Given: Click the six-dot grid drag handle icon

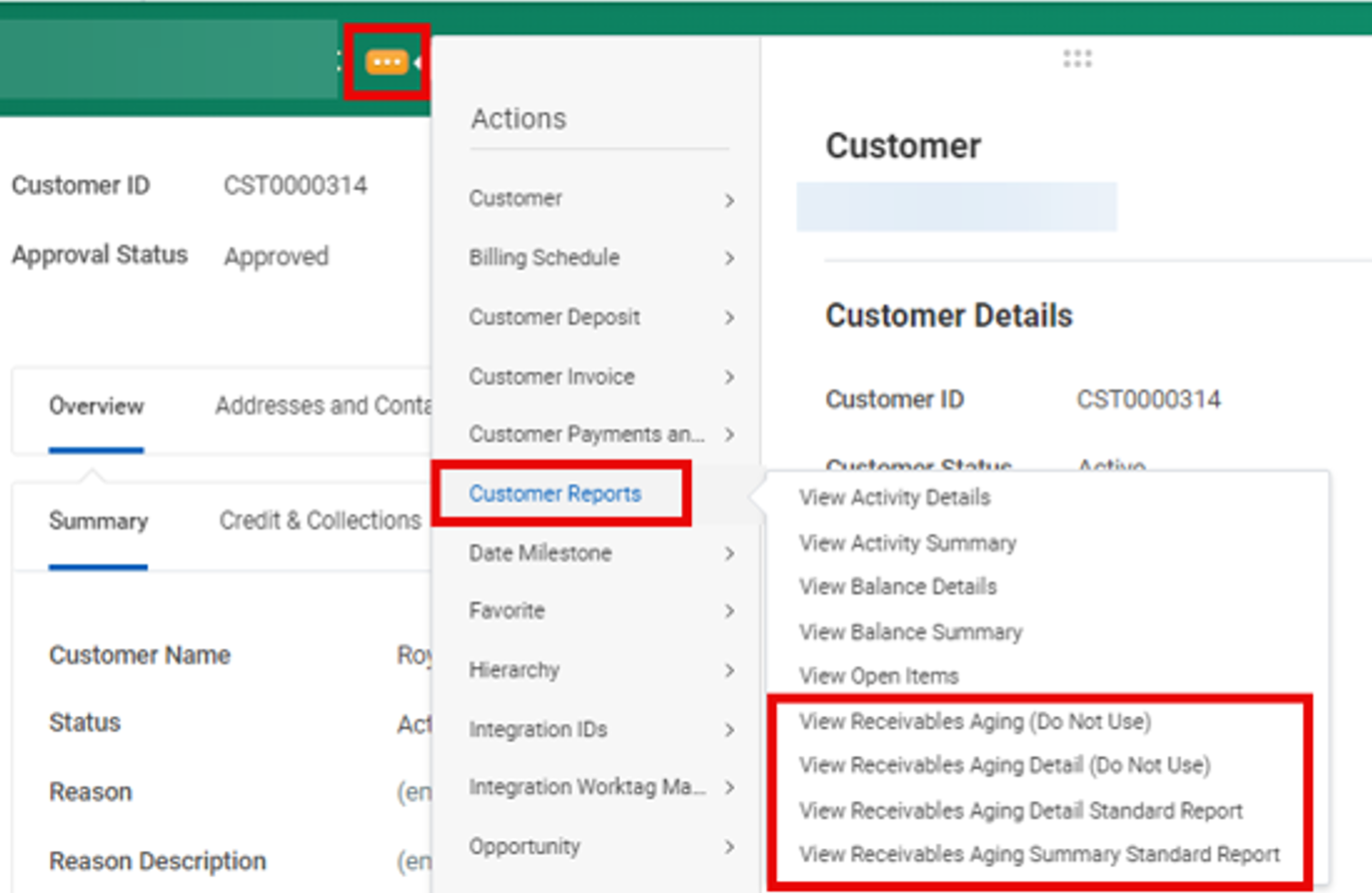Looking at the screenshot, I should point(1076,59).
